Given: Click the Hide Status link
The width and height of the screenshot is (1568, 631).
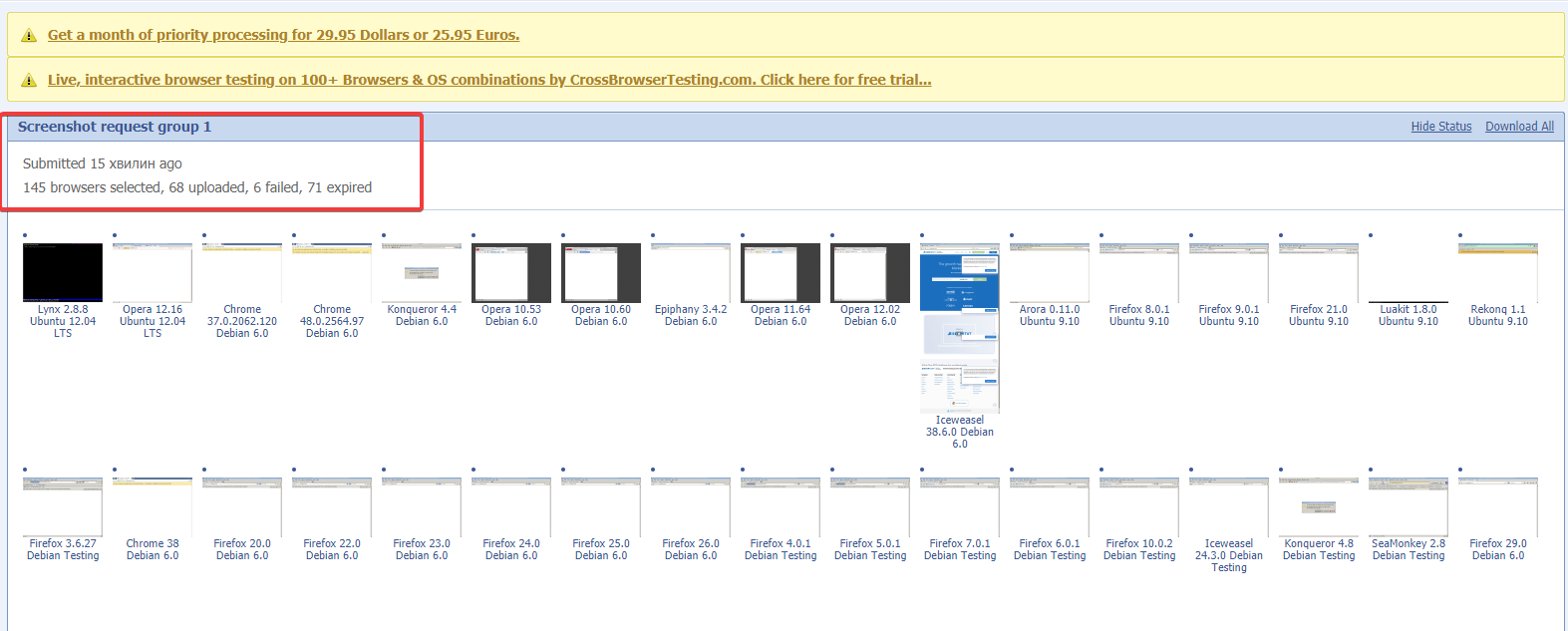Looking at the screenshot, I should (1441, 127).
